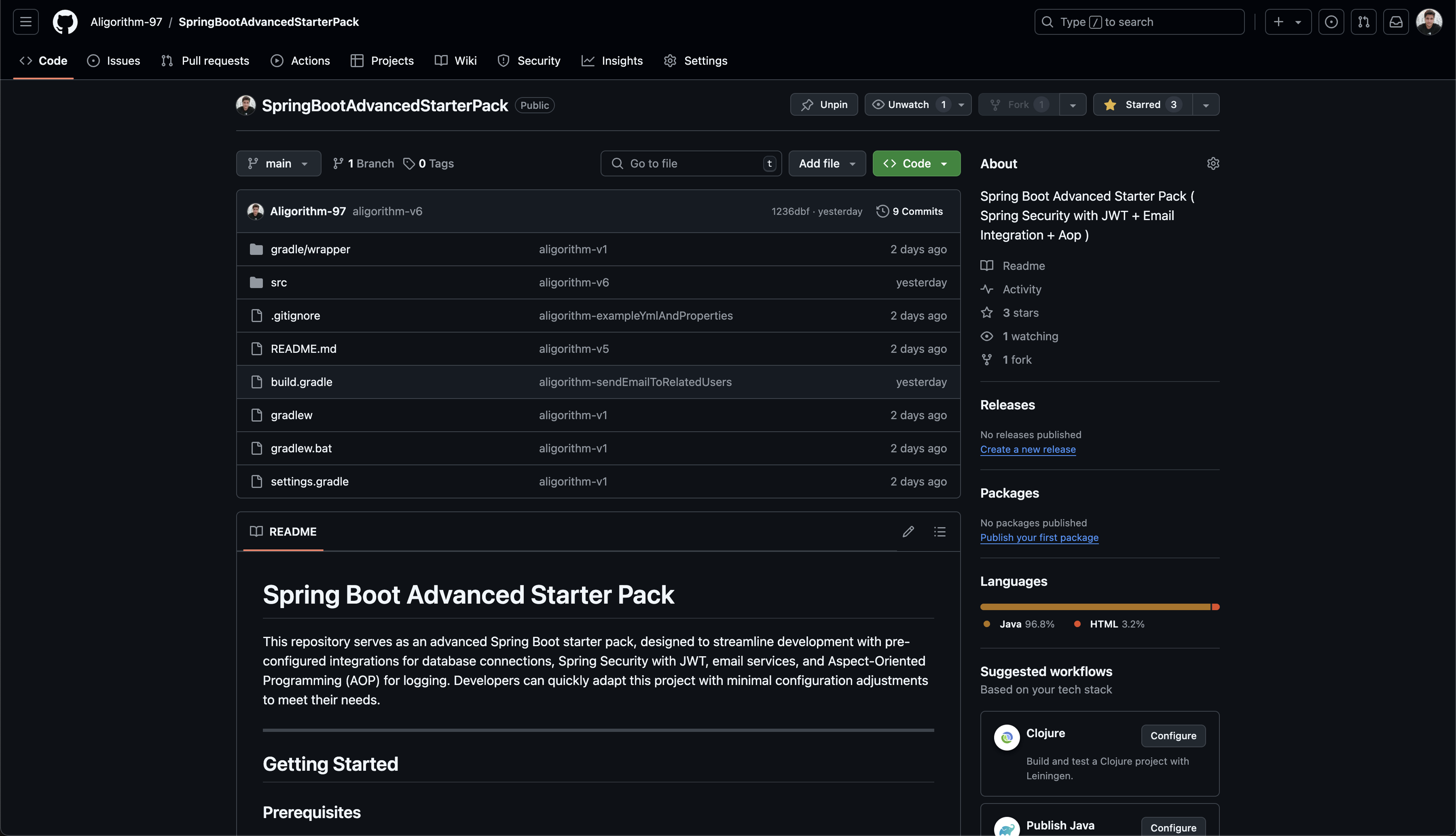The height and width of the screenshot is (836, 1456).
Task: Unstar the repository via Starred button
Action: pos(1143,105)
